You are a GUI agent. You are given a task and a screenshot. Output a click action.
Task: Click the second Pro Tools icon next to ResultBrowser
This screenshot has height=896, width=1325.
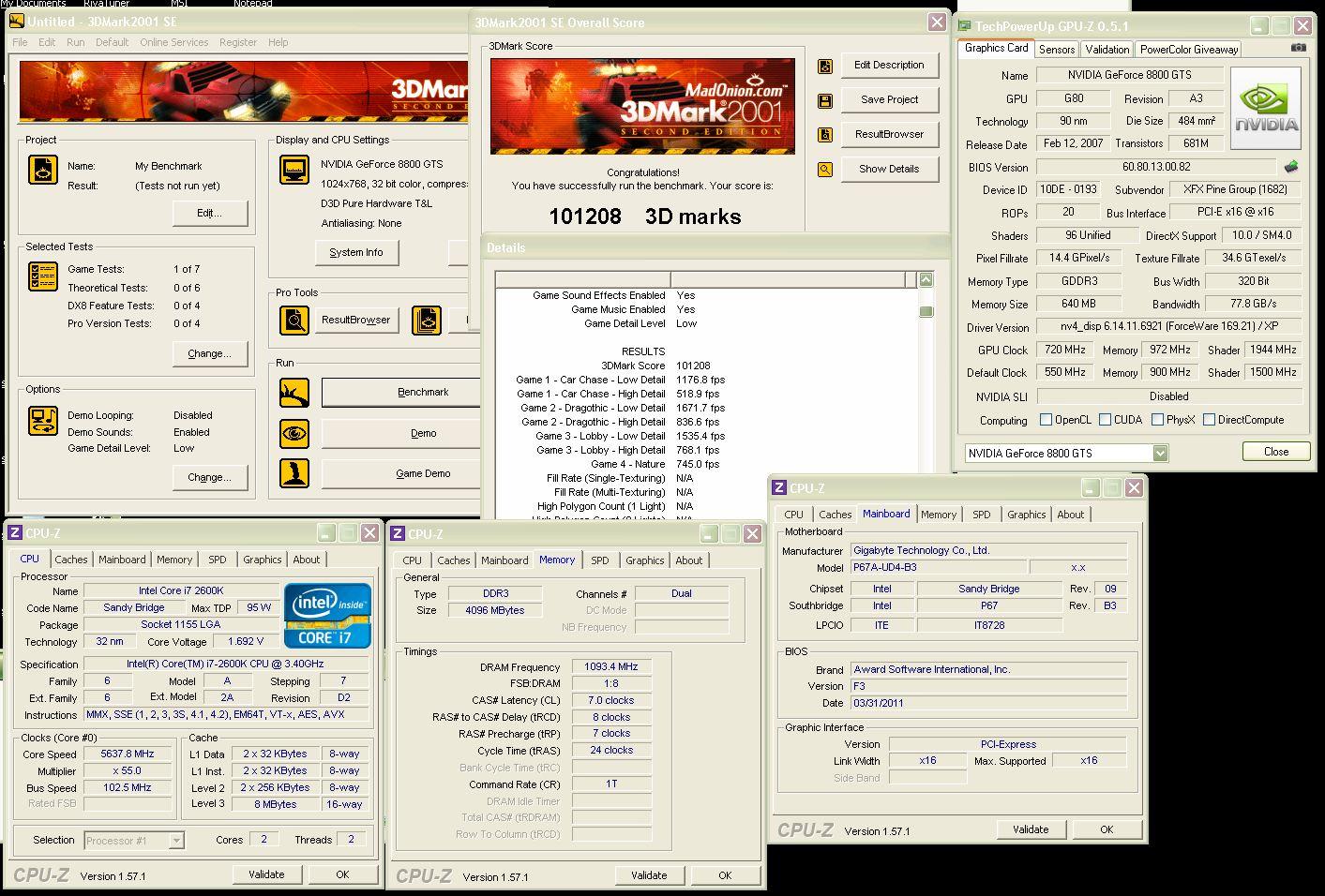tap(426, 321)
